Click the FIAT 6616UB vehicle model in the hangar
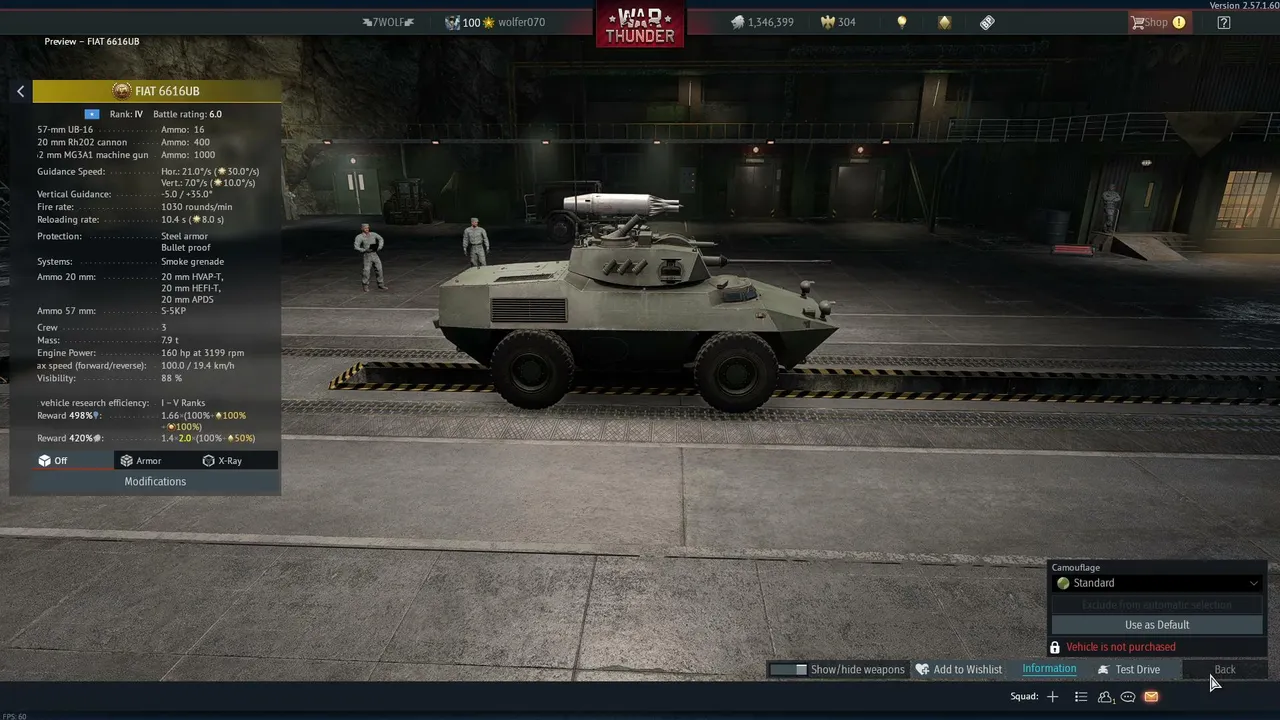 click(x=634, y=300)
